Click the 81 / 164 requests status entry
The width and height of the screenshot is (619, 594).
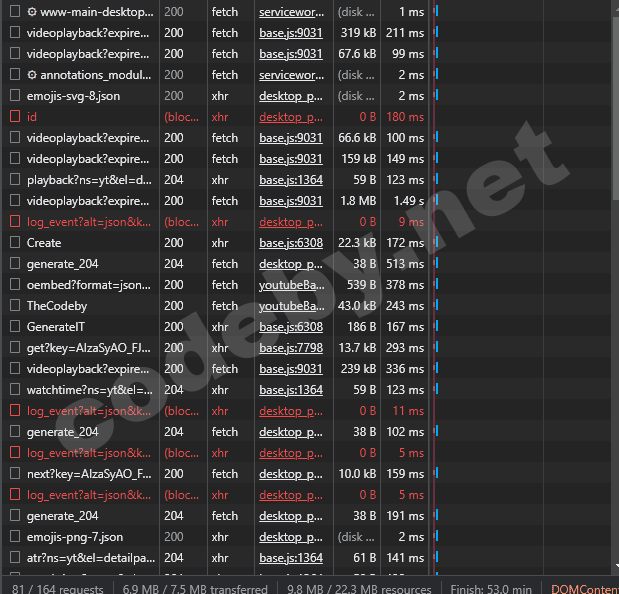(x=58, y=588)
